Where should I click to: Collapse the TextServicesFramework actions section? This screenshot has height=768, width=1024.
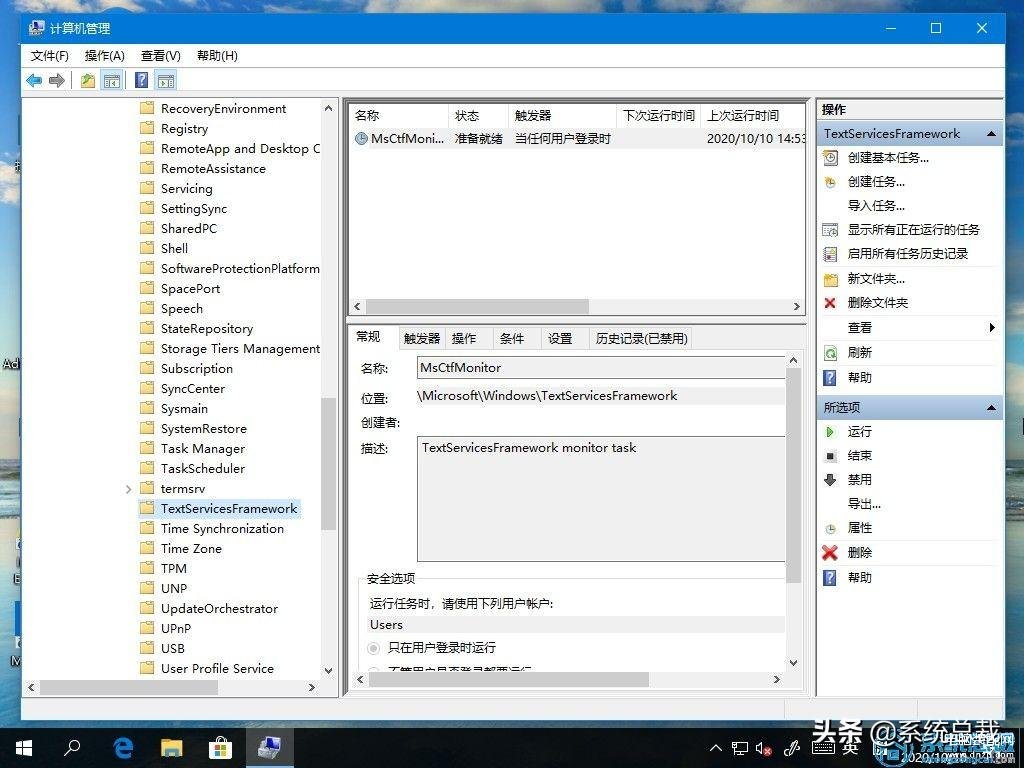tap(991, 134)
